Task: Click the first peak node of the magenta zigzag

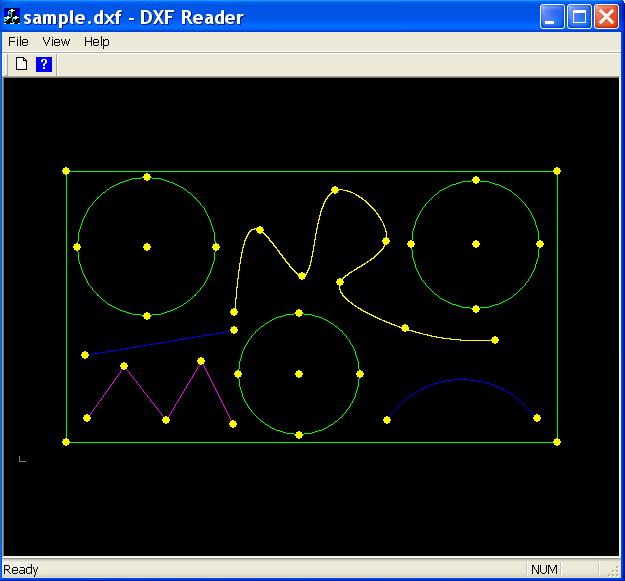Action: 124,366
